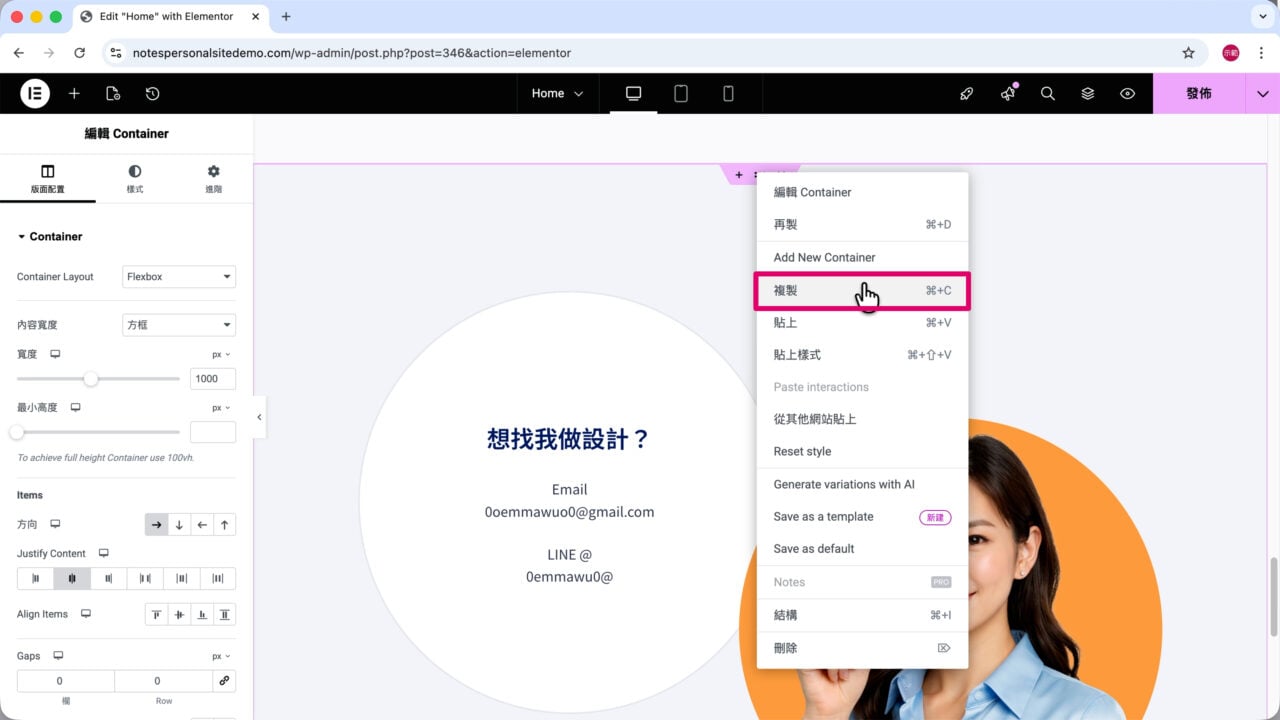Click the Add Element plus icon
This screenshot has width=1280, height=720.
point(74,93)
